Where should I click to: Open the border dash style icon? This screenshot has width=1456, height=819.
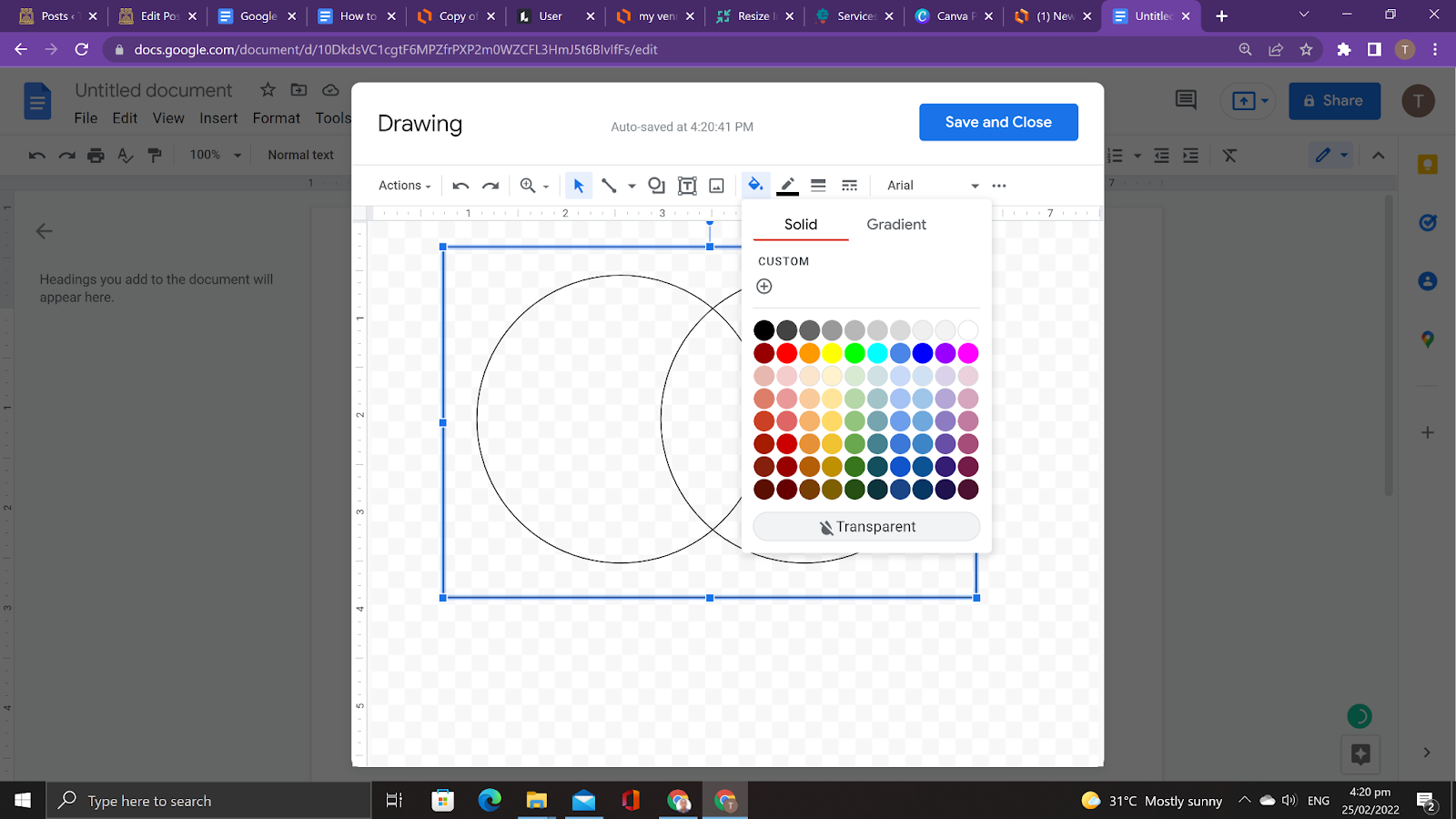849,186
